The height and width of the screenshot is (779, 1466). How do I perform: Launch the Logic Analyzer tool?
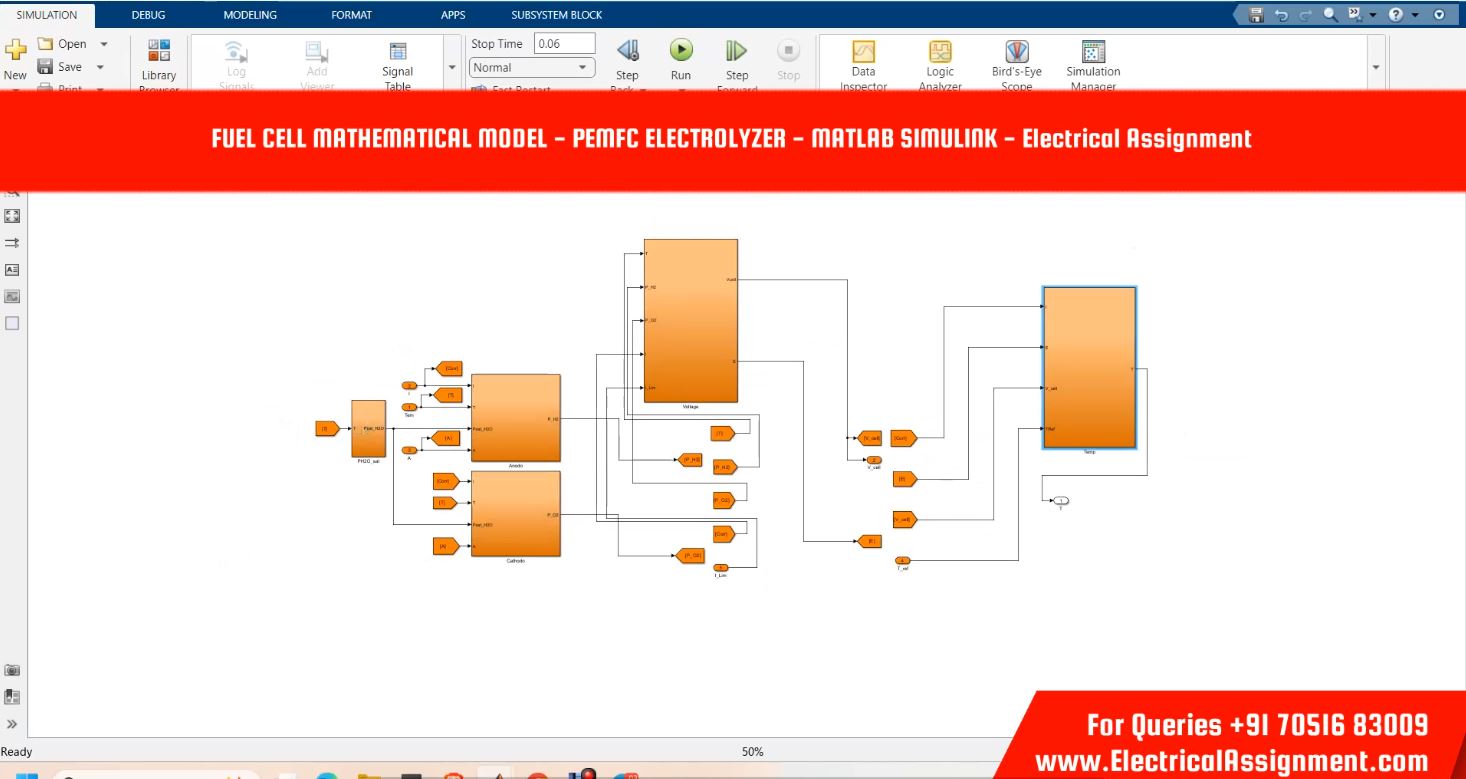click(x=939, y=52)
